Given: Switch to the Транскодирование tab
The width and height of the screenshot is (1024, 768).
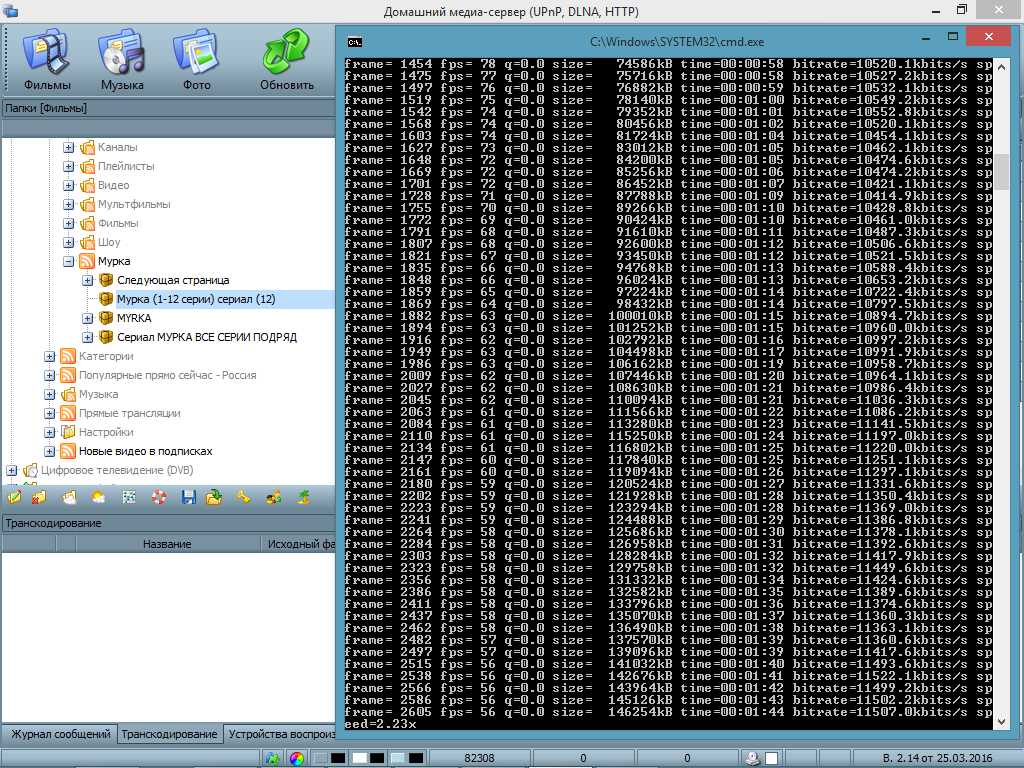Looking at the screenshot, I should [169, 734].
